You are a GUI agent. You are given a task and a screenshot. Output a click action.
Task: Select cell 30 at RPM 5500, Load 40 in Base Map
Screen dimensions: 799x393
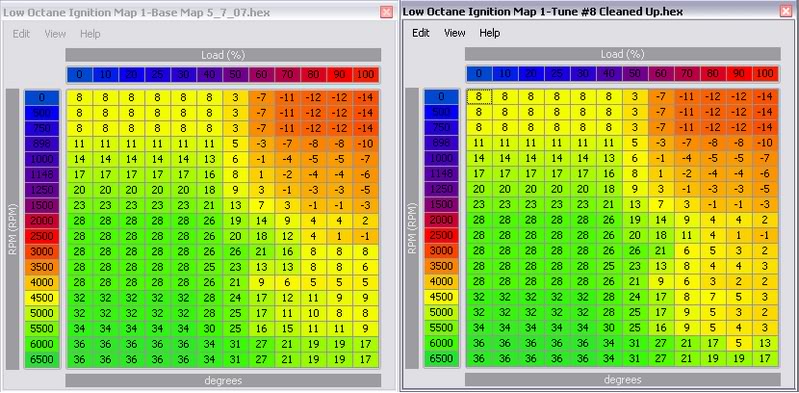[209, 328]
